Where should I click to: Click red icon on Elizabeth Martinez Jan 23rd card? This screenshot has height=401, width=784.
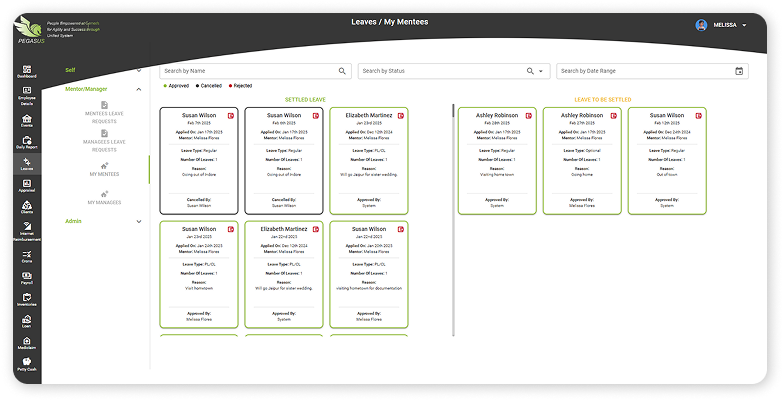(x=401, y=116)
